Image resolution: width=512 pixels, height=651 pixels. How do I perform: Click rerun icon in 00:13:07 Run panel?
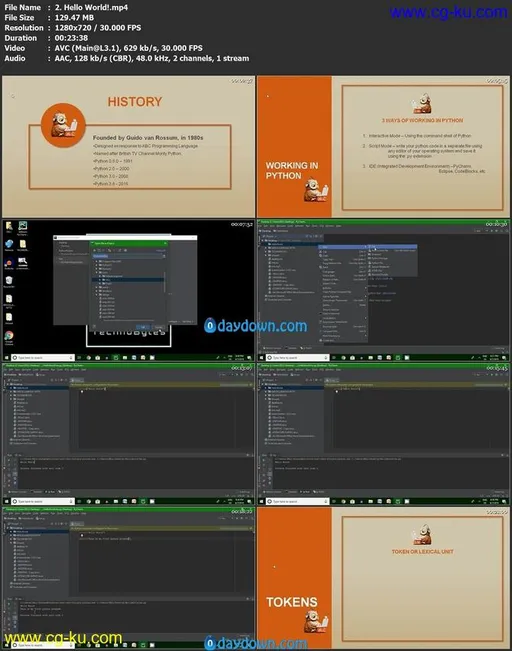[x=9, y=460]
